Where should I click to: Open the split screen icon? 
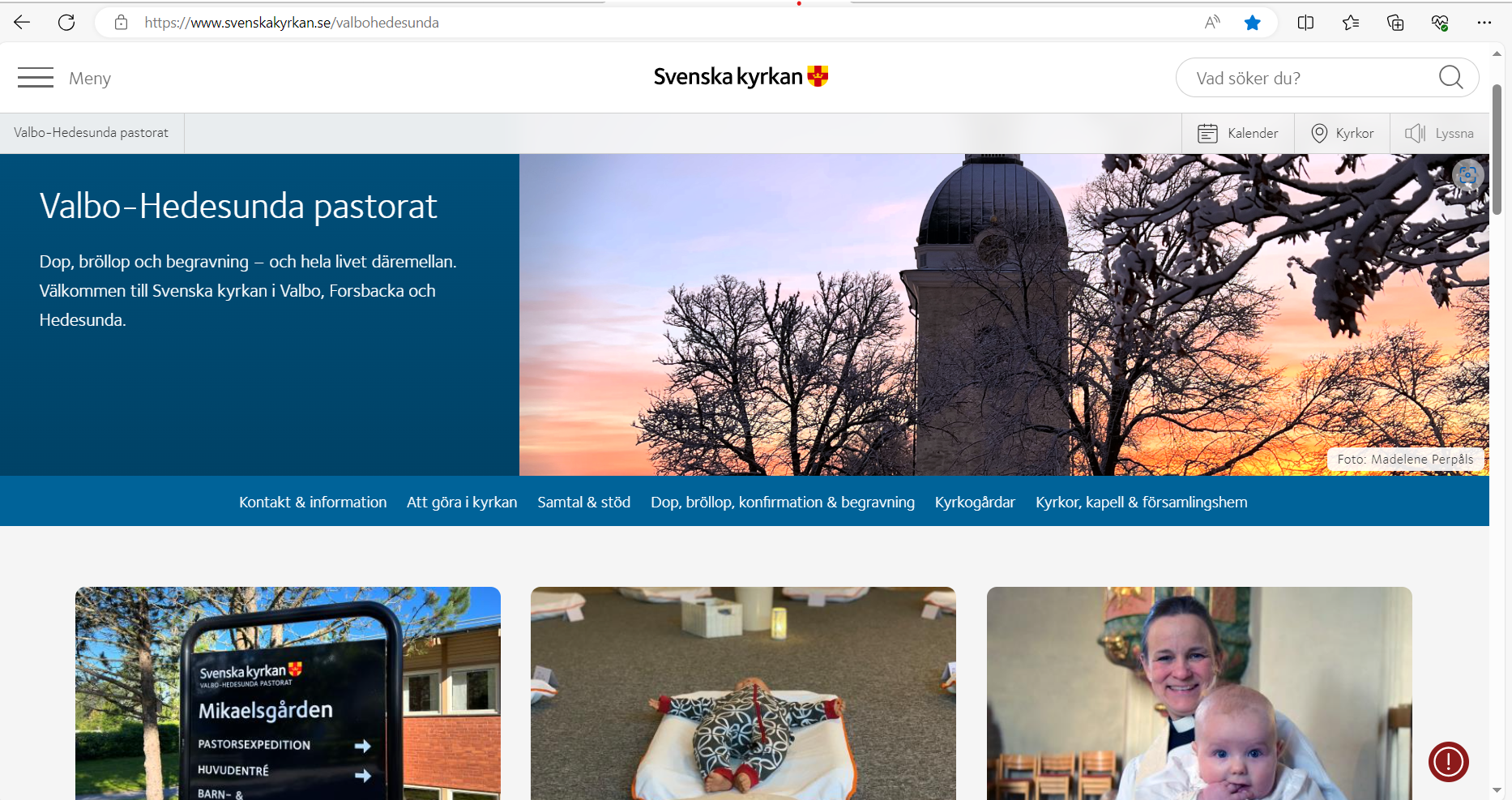click(1305, 23)
